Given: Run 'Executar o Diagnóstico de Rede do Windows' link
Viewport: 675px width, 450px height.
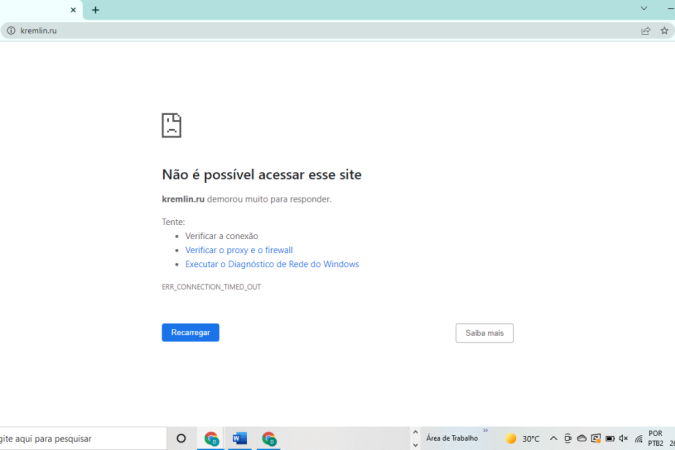Looking at the screenshot, I should 272,264.
